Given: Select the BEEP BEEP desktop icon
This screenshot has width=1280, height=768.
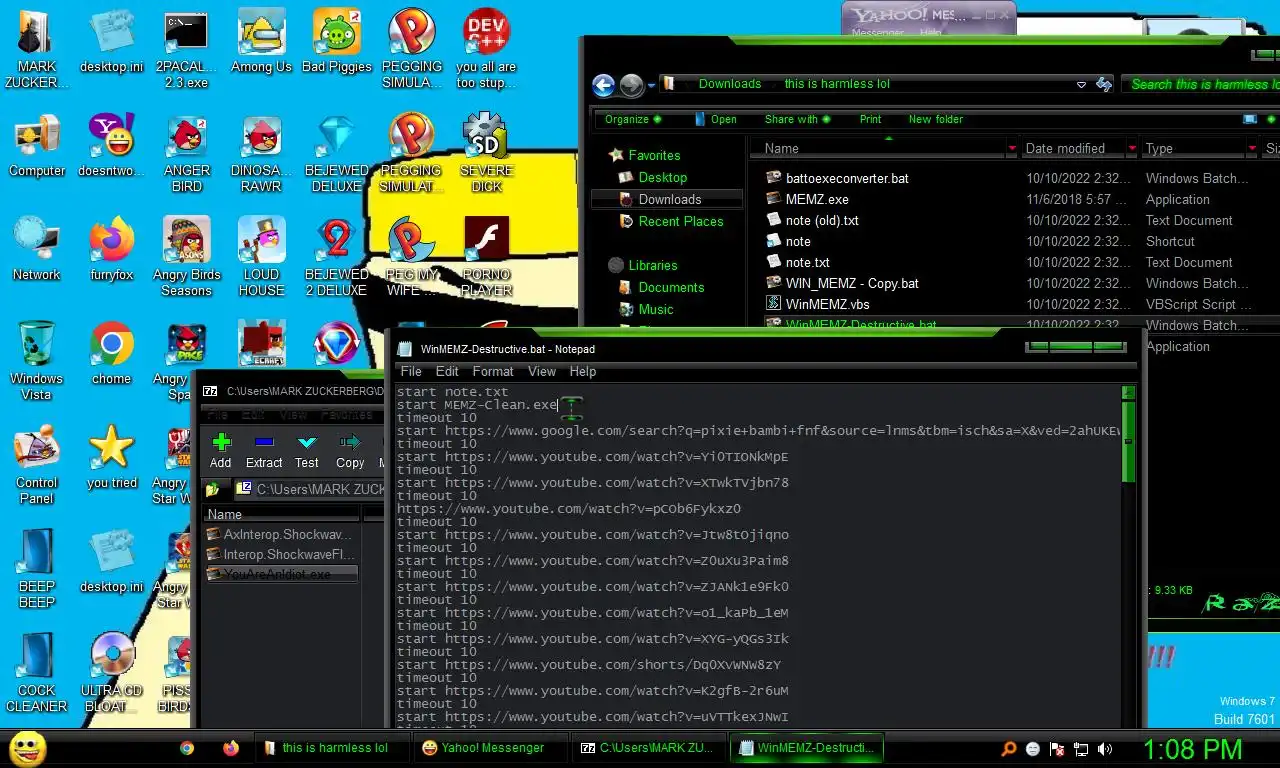Looking at the screenshot, I should coord(37,568).
